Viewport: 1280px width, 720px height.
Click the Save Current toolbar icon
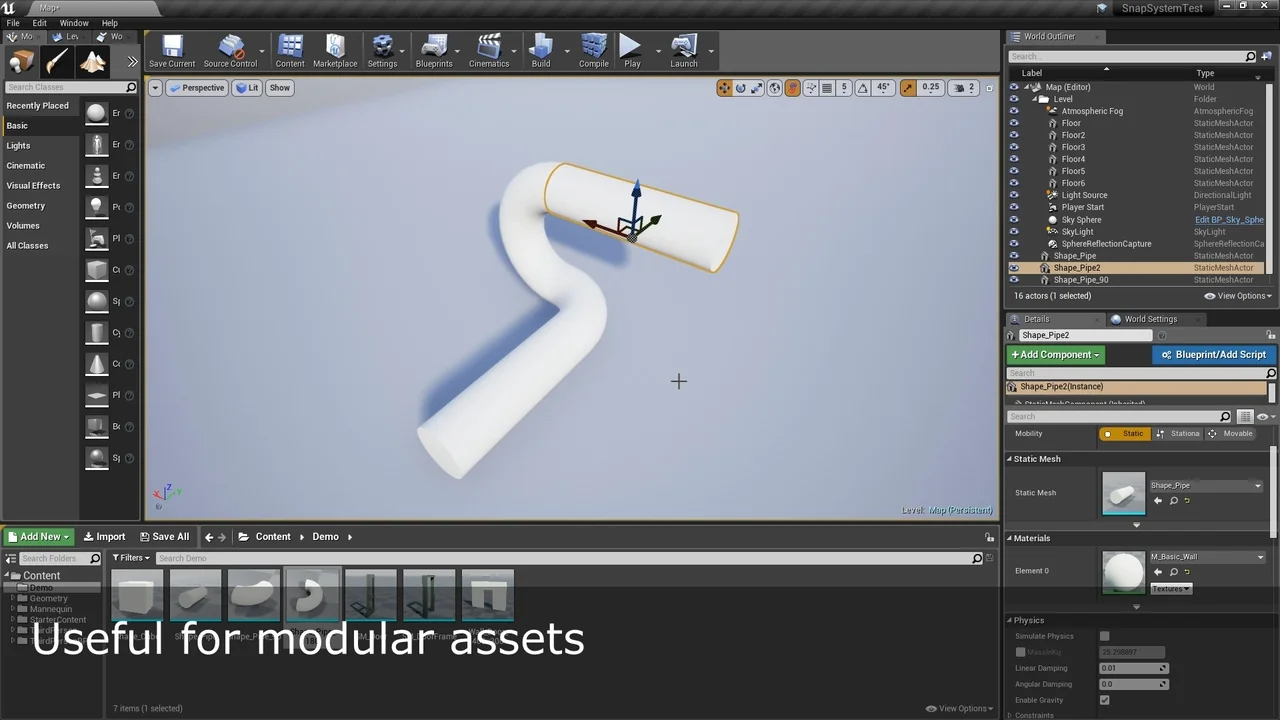pyautogui.click(x=172, y=50)
